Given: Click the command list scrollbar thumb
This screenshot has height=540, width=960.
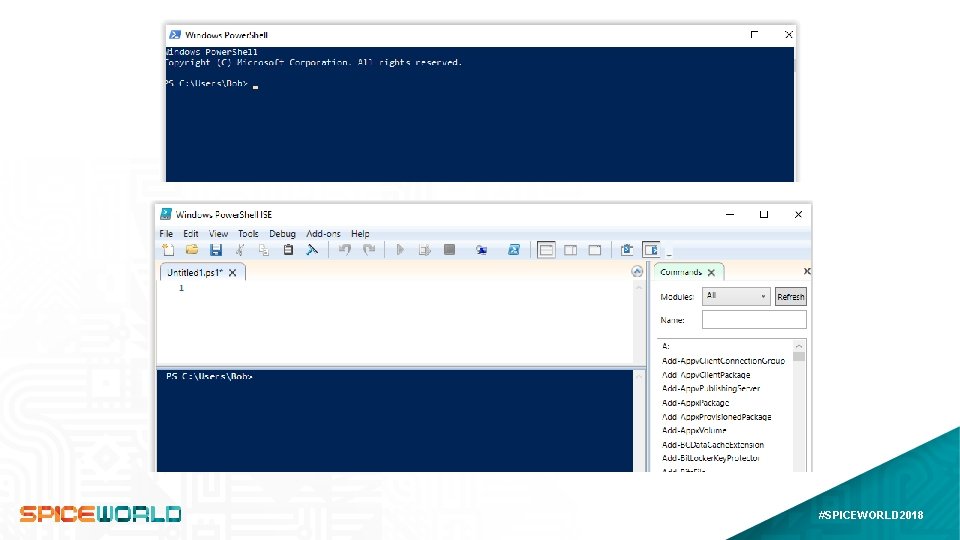Looking at the screenshot, I should 799,356.
